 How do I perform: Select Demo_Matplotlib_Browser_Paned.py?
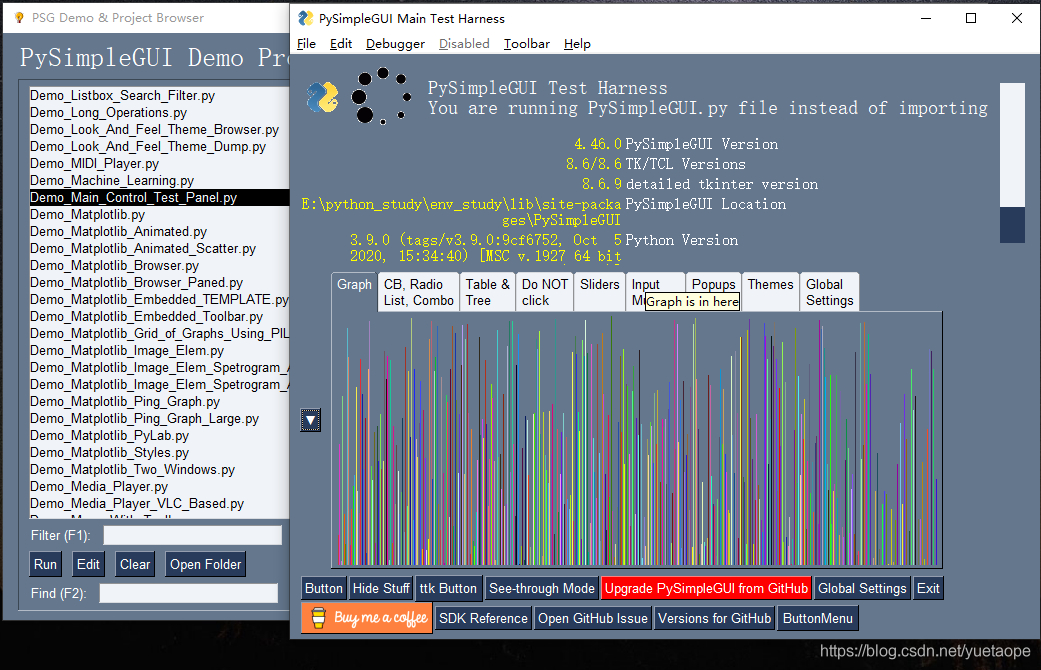pyautogui.click(x=159, y=283)
